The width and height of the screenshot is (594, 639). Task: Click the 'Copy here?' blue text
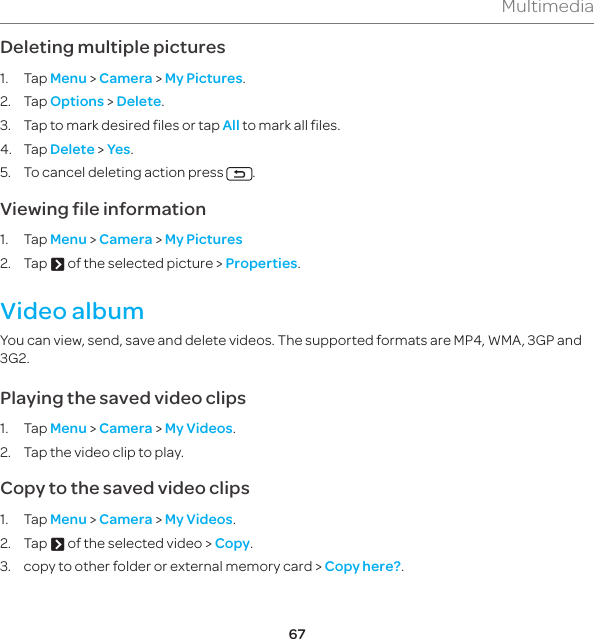coord(363,566)
